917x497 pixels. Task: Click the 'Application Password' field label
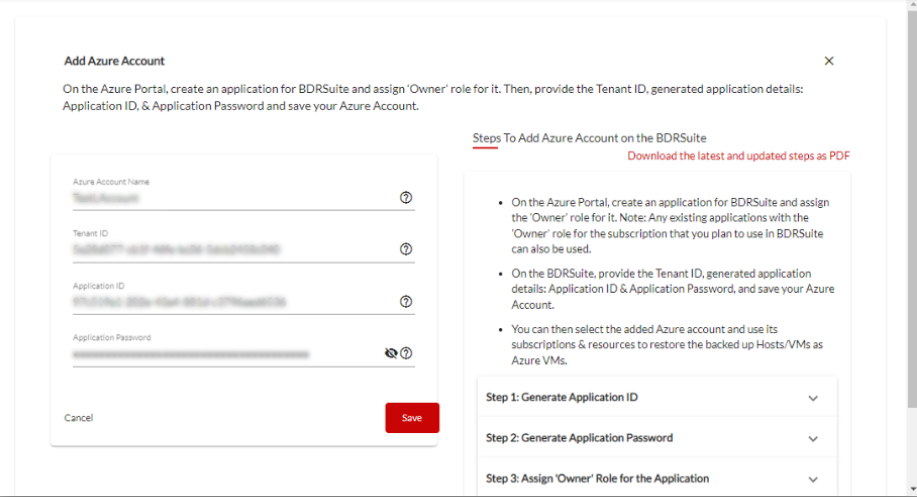pyautogui.click(x=112, y=337)
